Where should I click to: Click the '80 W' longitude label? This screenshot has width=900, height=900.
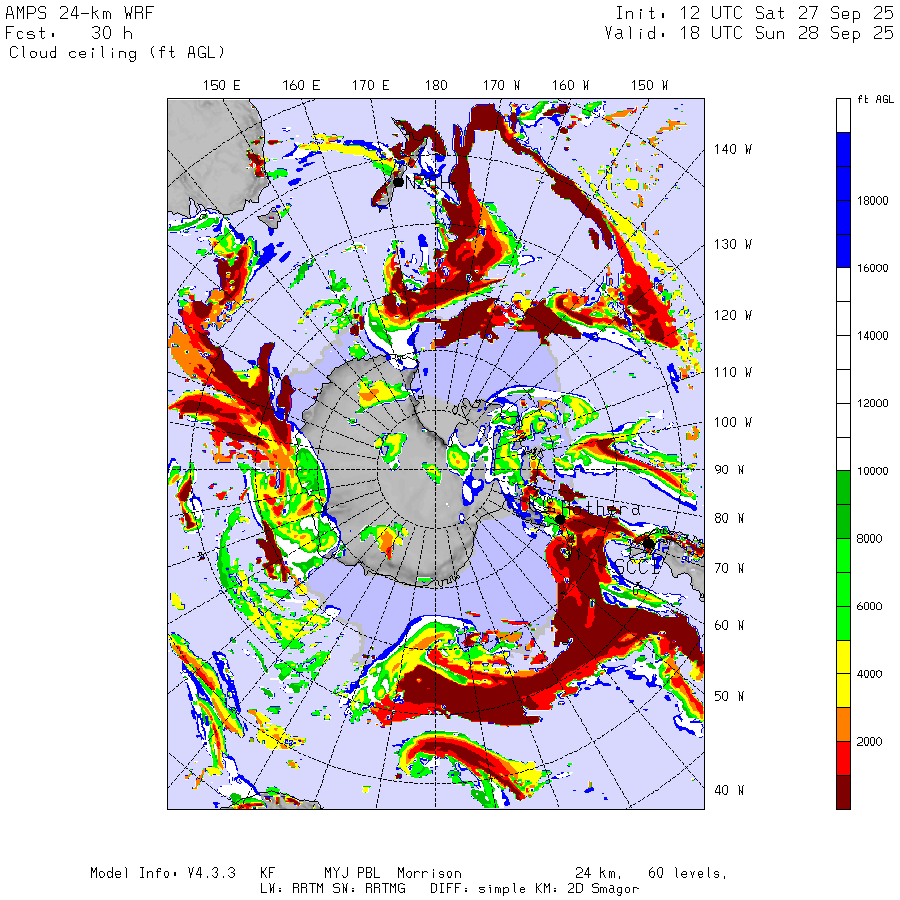[x=729, y=518]
